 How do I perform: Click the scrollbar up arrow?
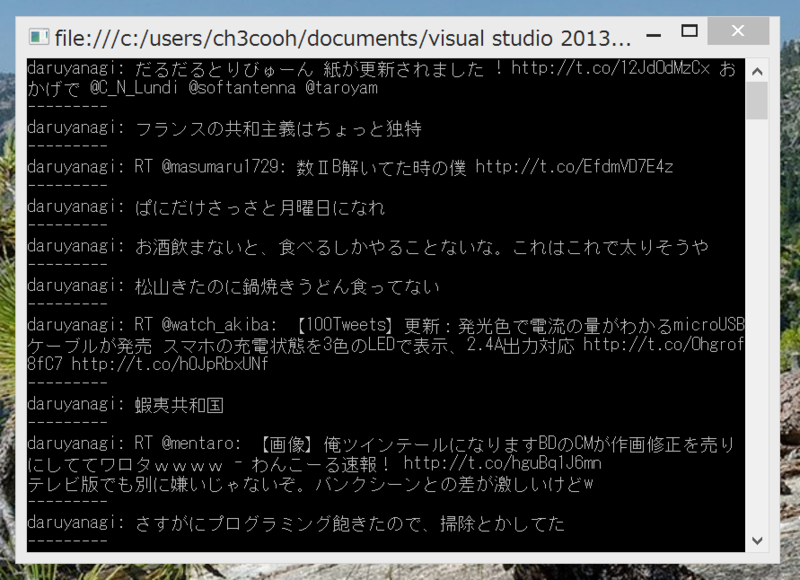(757, 71)
